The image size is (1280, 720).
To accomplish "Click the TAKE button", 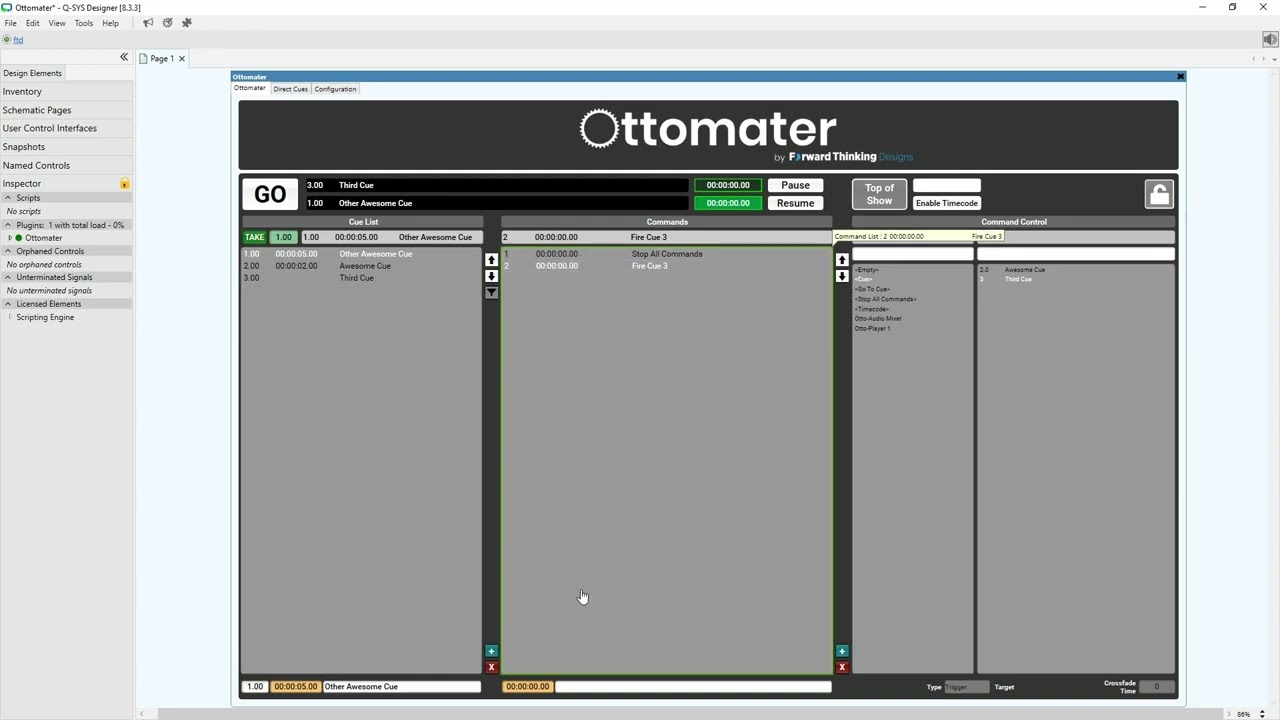I will point(254,237).
